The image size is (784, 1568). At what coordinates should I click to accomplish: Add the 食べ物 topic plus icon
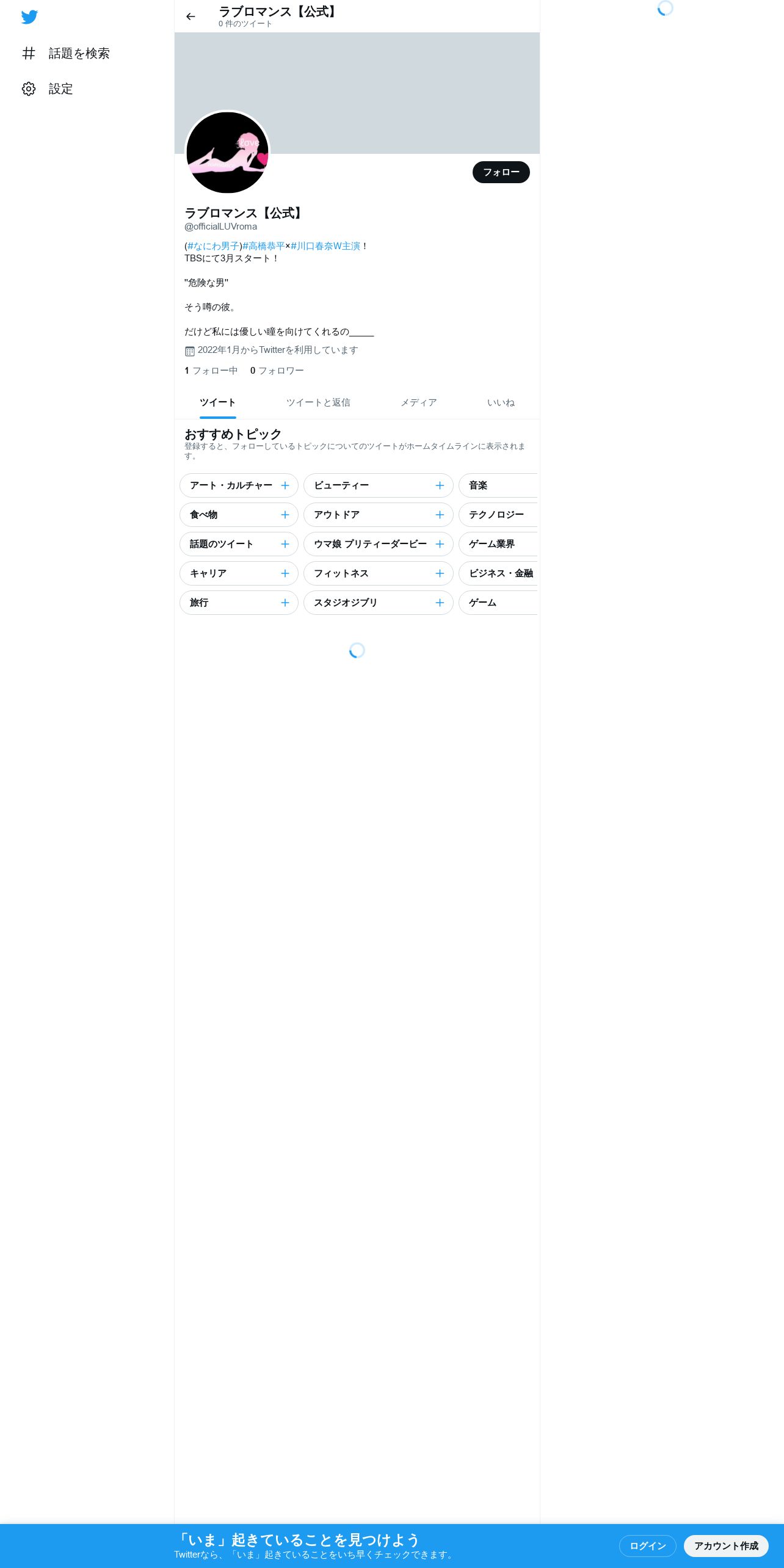pos(285,515)
